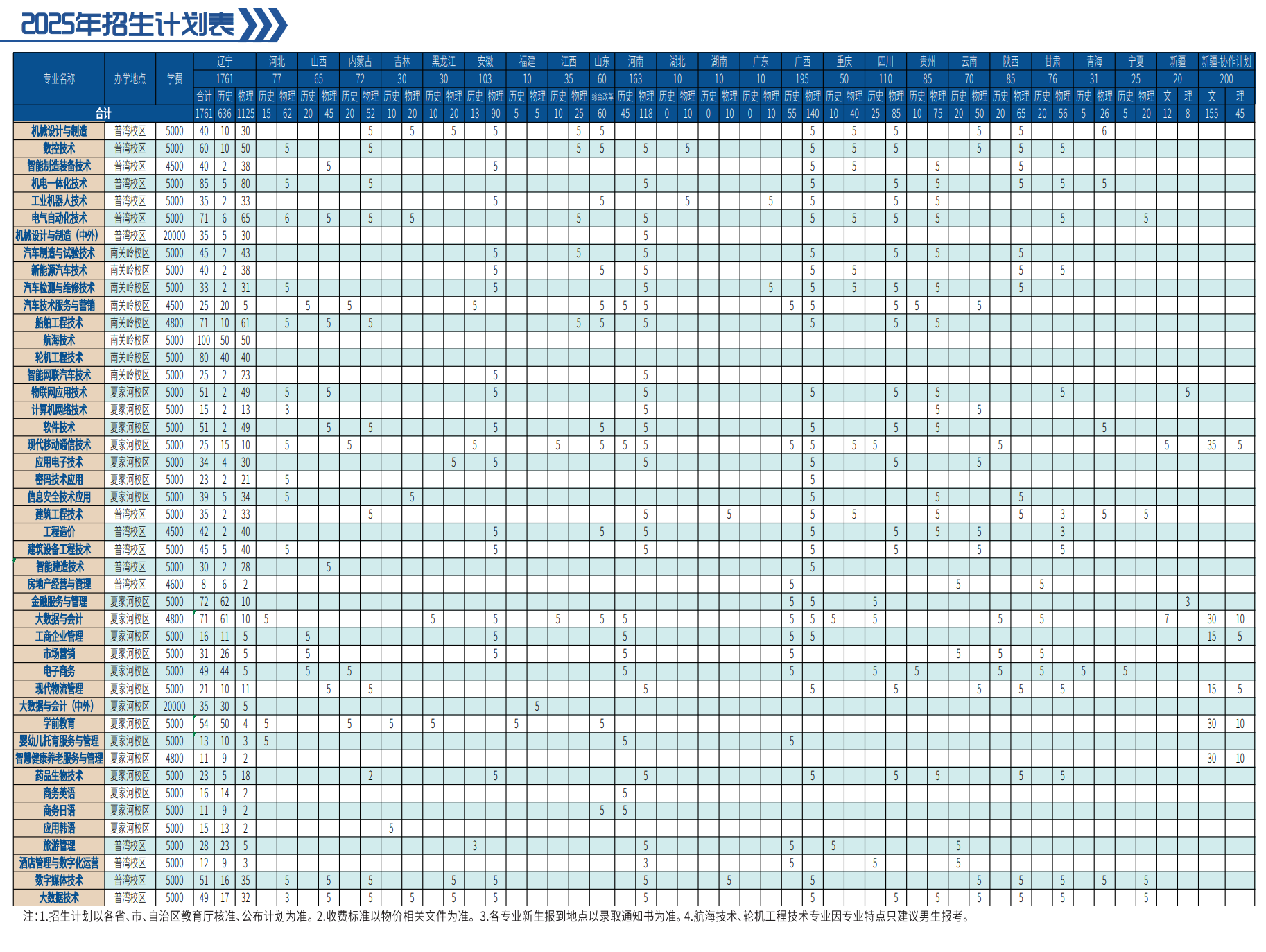
Task: Select the '药品生物技术' major name
Action: 59,775
